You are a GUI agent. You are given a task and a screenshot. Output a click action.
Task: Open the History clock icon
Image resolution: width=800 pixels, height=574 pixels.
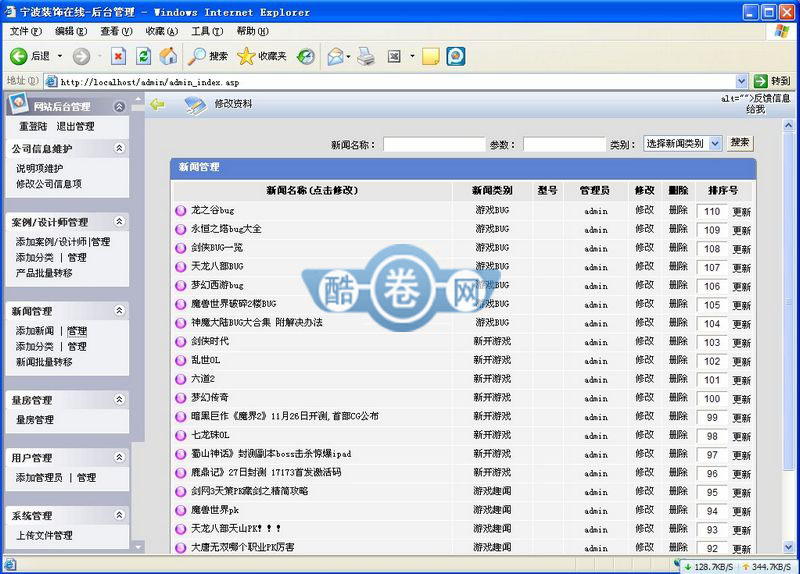[306, 56]
